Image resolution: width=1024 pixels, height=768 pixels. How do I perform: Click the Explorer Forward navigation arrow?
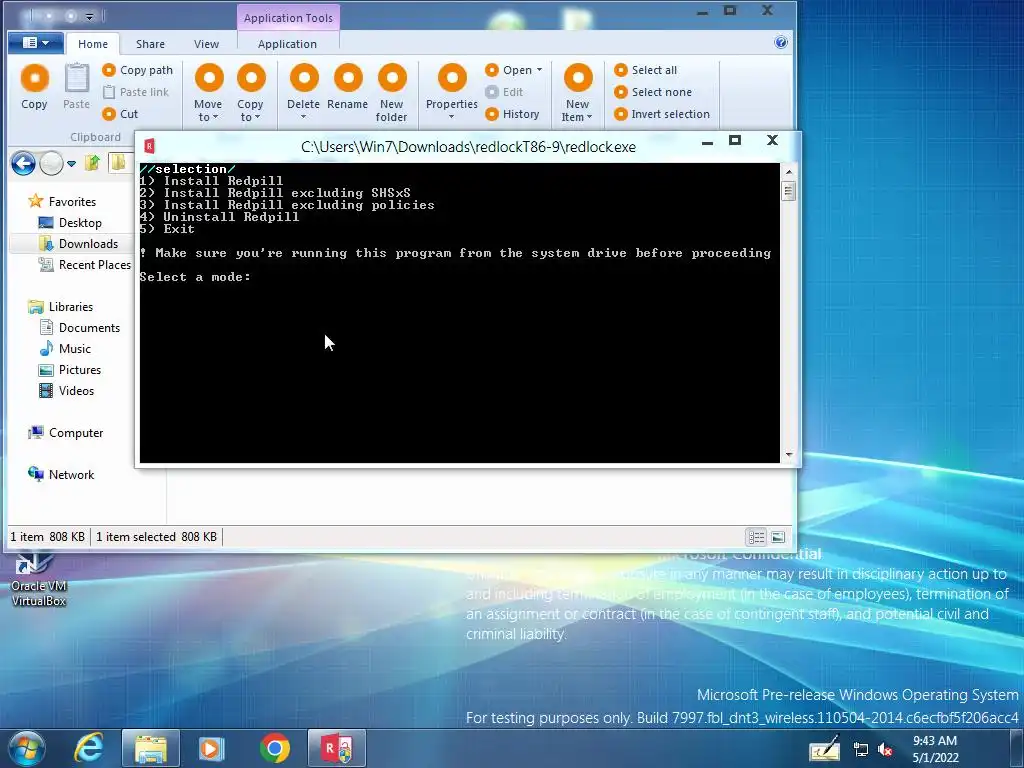coord(52,163)
